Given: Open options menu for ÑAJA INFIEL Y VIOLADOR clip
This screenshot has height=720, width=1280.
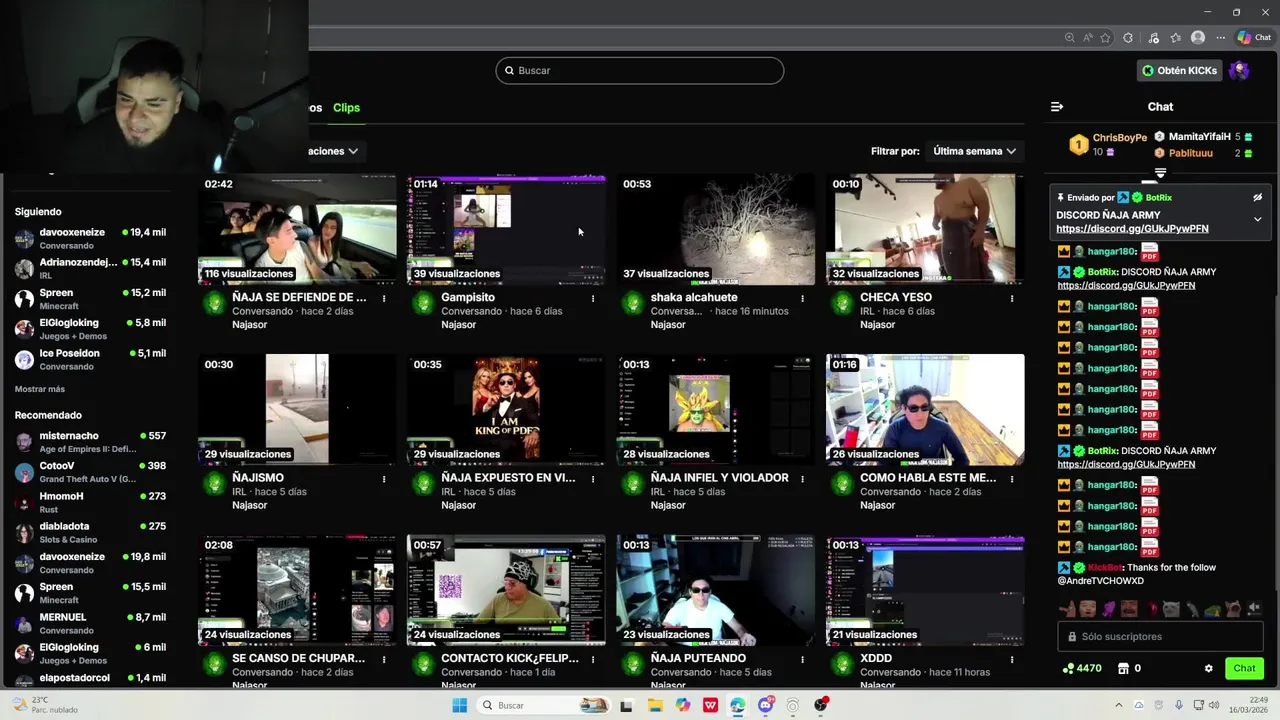Looking at the screenshot, I should tap(802, 479).
